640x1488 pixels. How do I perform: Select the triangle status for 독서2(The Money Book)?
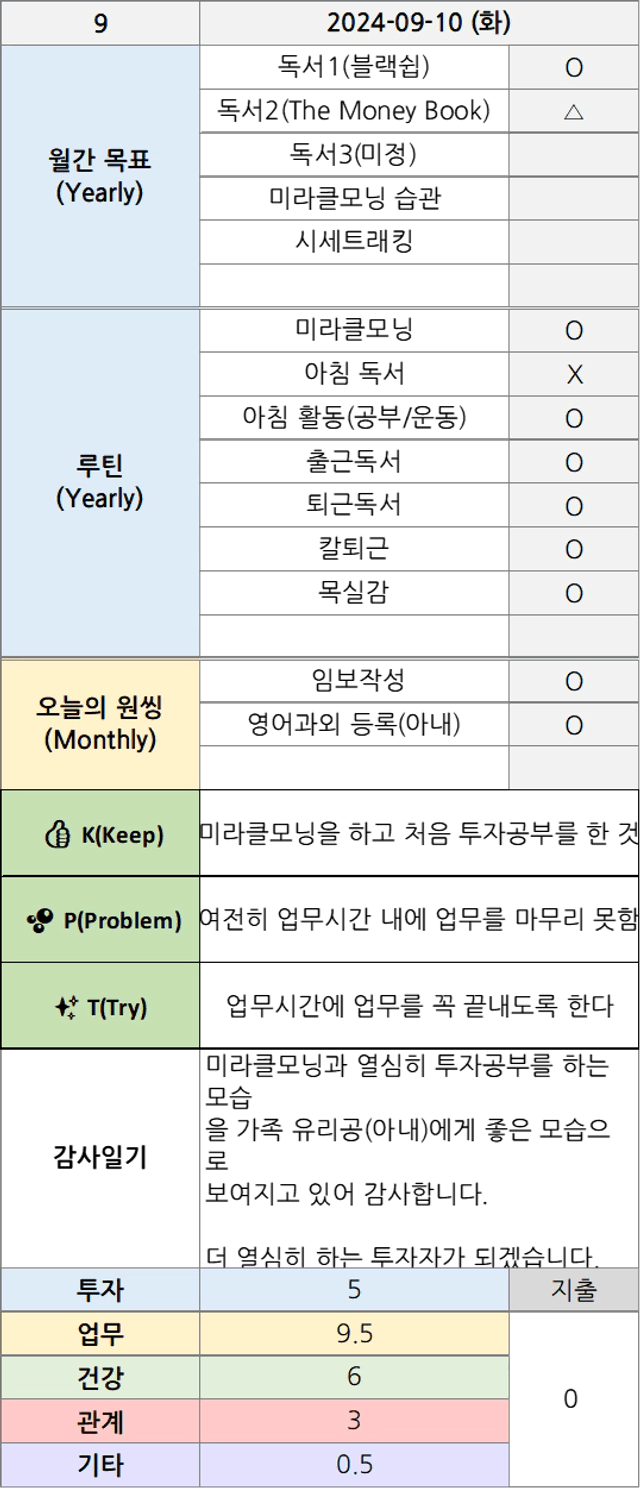pos(574,111)
